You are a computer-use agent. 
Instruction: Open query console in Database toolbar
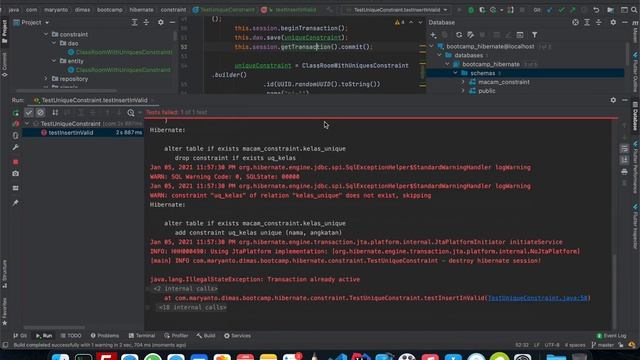tap(520, 35)
